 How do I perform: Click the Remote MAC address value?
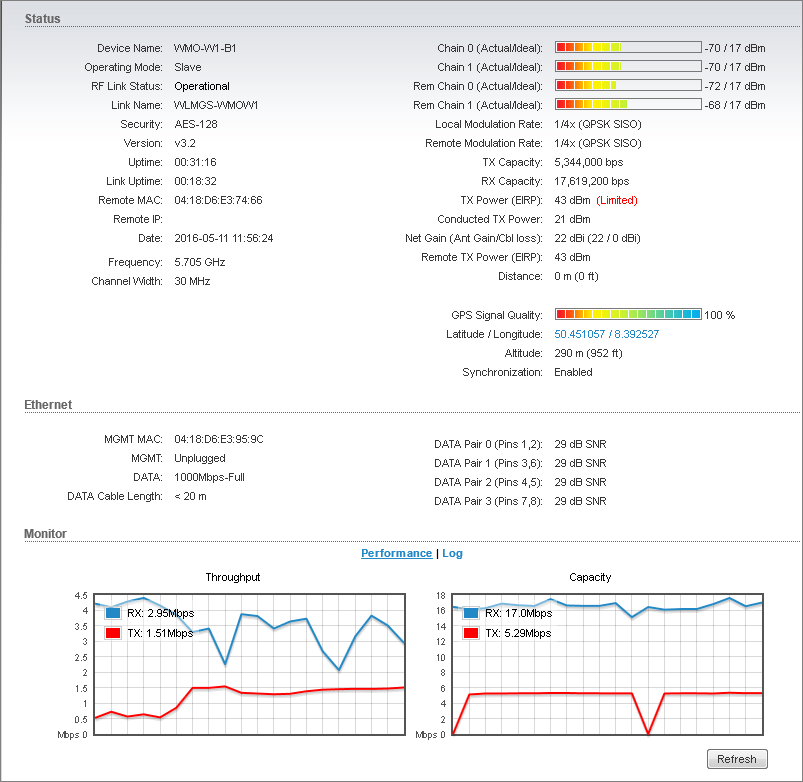[218, 200]
